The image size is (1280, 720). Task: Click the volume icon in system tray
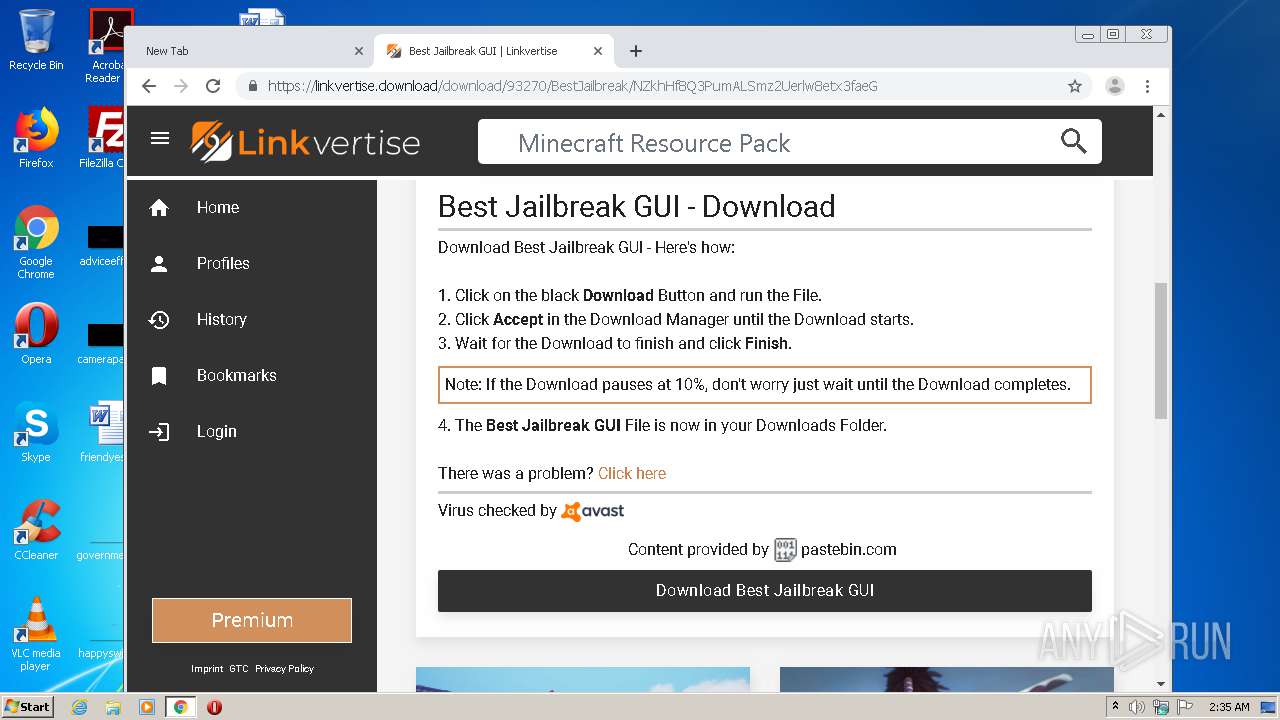click(x=1137, y=707)
